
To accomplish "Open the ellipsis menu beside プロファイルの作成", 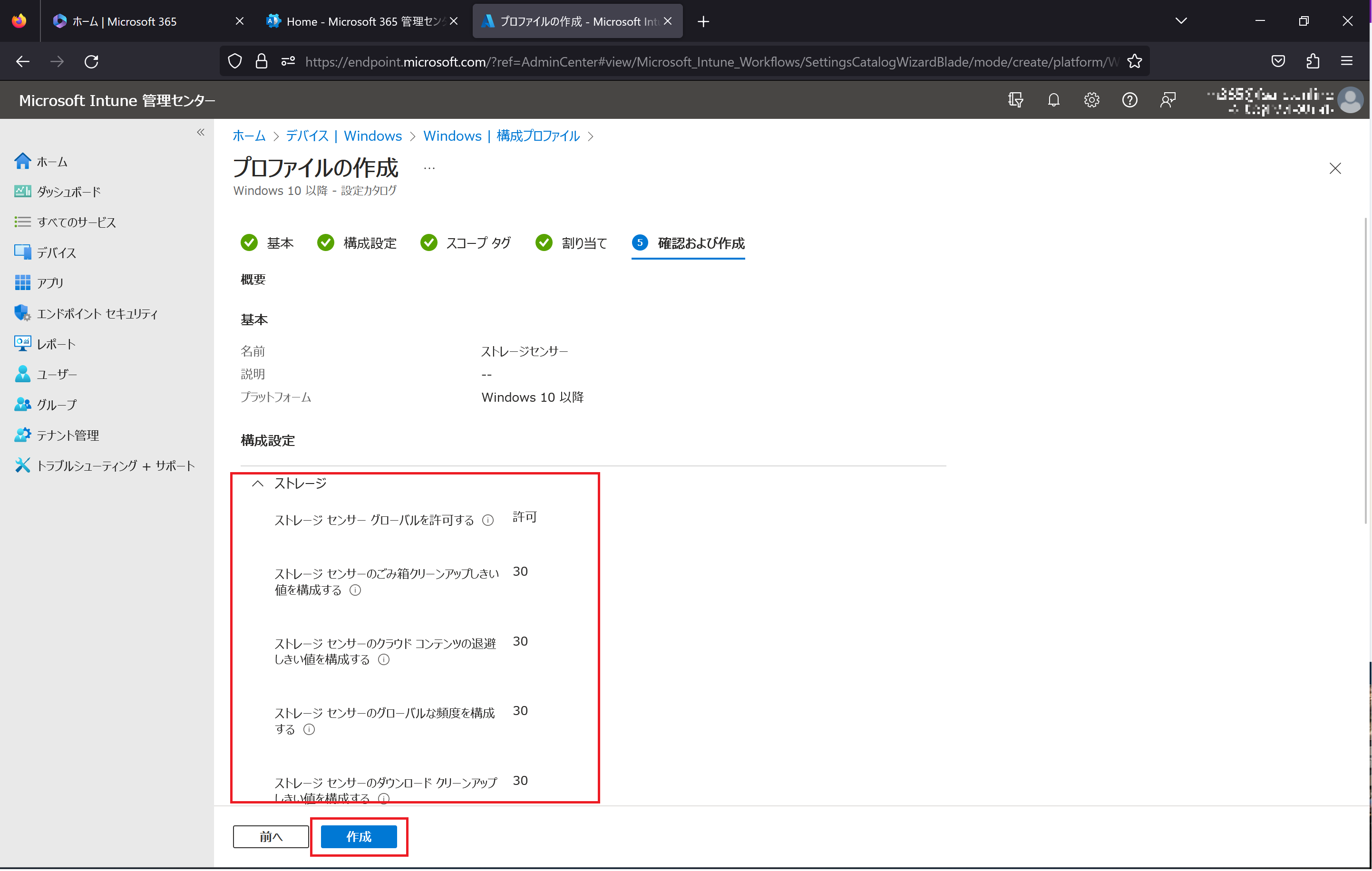I will coord(429,168).
